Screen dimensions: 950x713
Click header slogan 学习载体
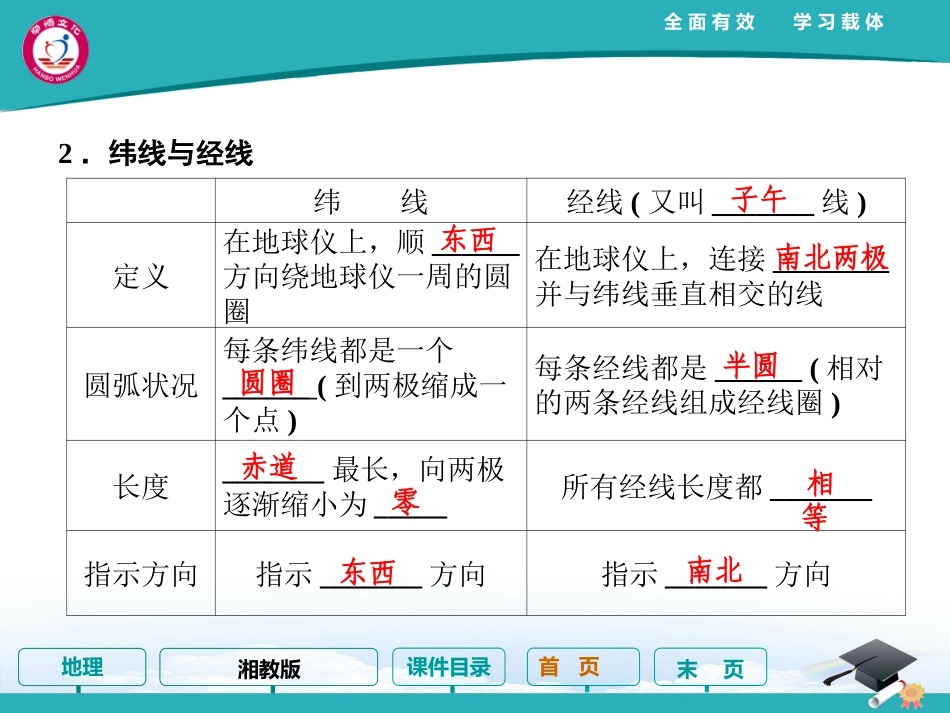[839, 22]
